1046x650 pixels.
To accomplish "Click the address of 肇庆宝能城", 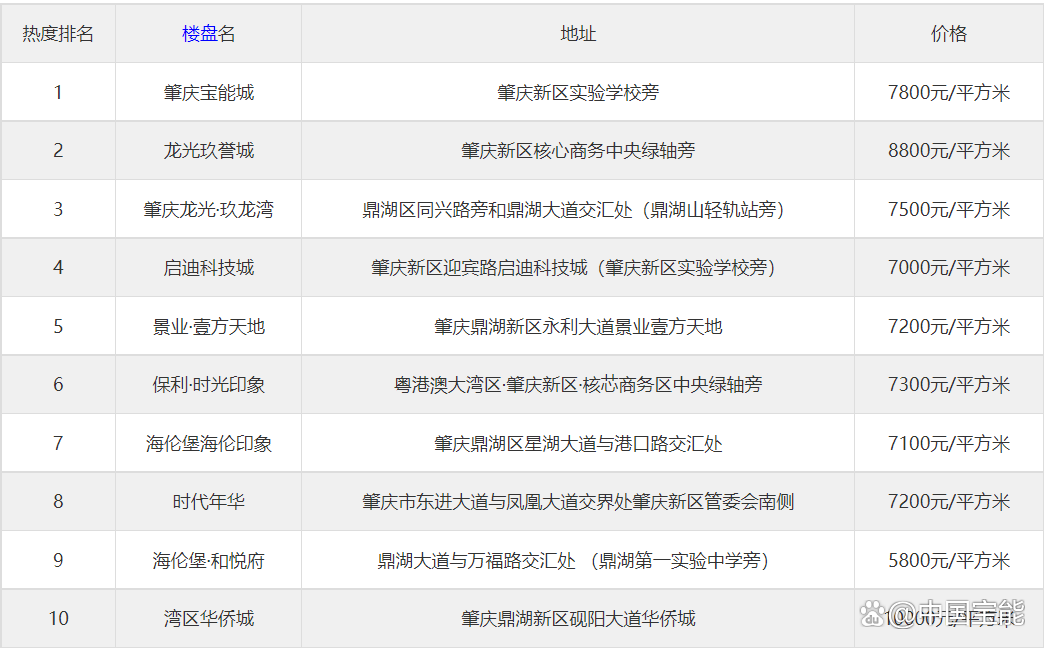I will click(578, 92).
